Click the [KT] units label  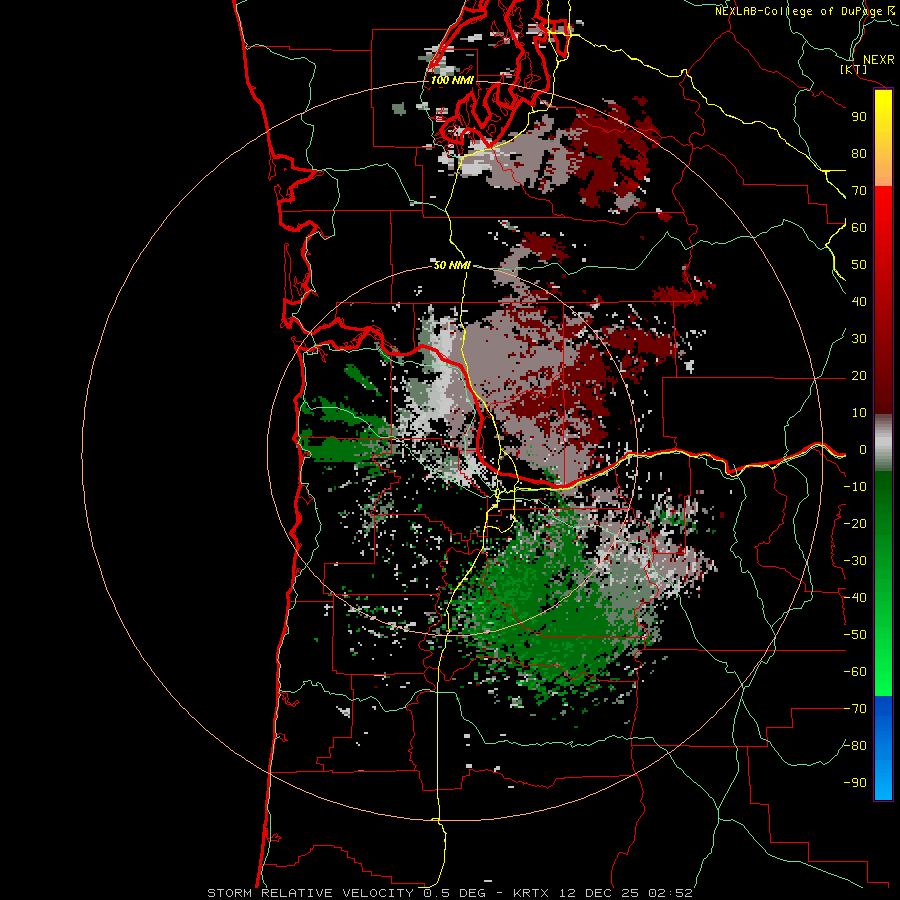pyautogui.click(x=854, y=69)
